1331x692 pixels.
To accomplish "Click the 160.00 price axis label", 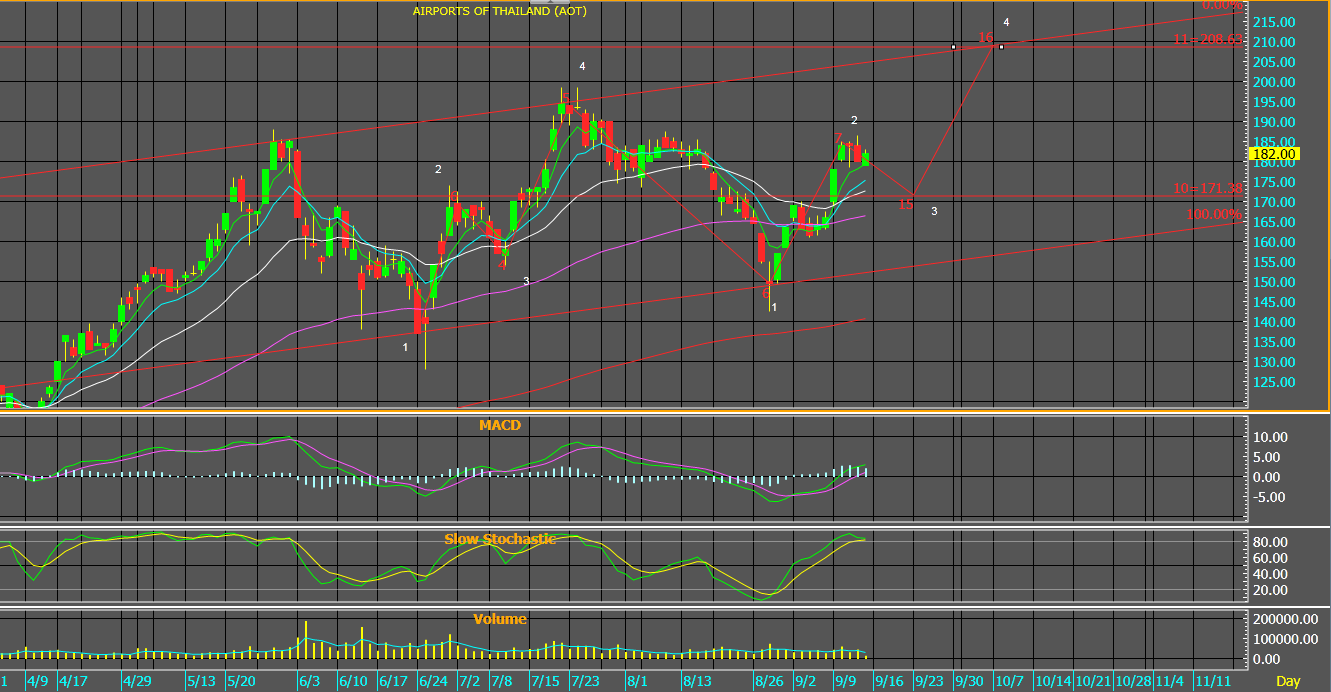I will [1274, 242].
